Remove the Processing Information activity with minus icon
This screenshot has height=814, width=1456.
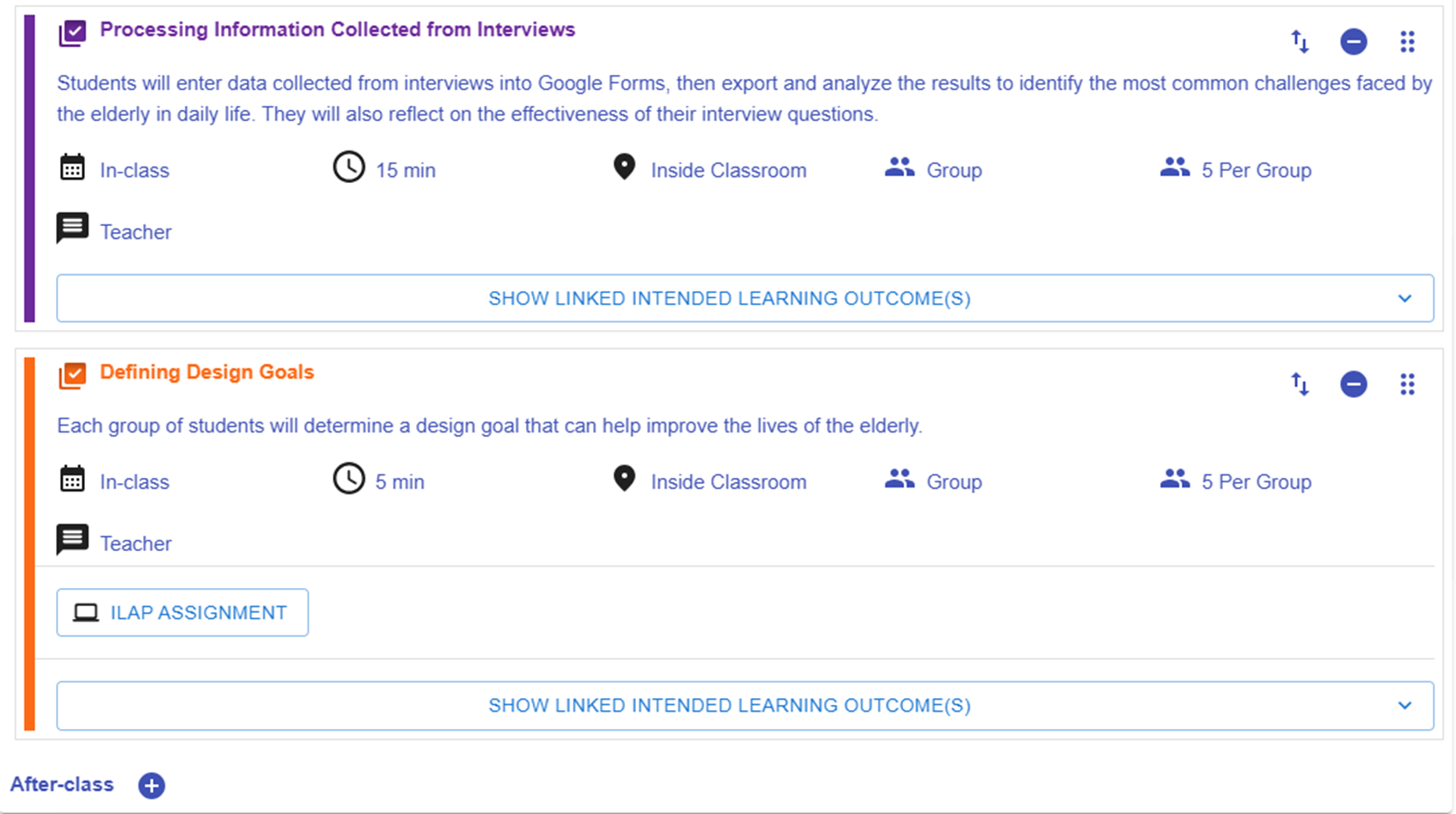[x=1353, y=41]
